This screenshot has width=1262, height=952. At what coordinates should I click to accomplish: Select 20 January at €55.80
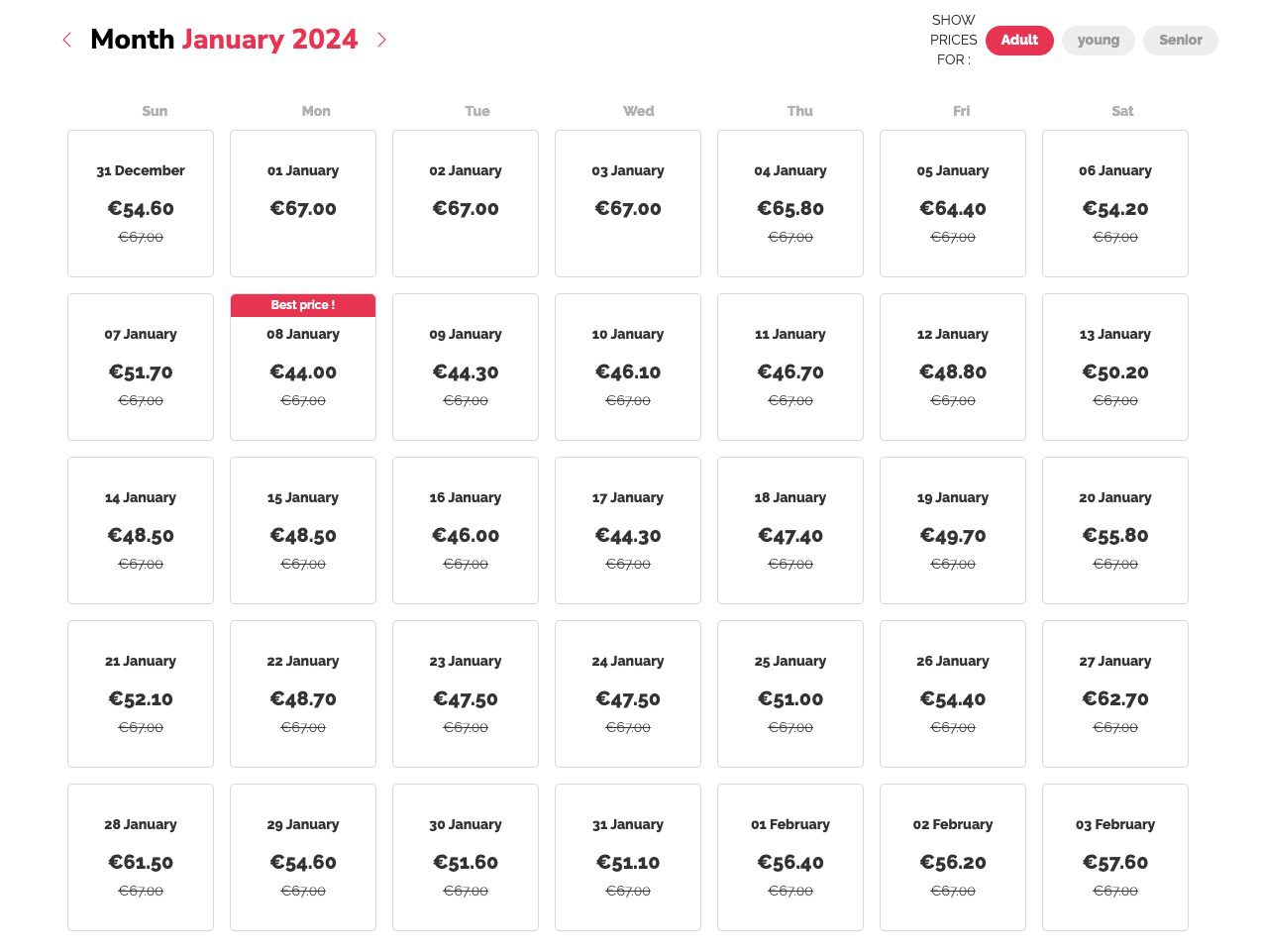[1115, 531]
